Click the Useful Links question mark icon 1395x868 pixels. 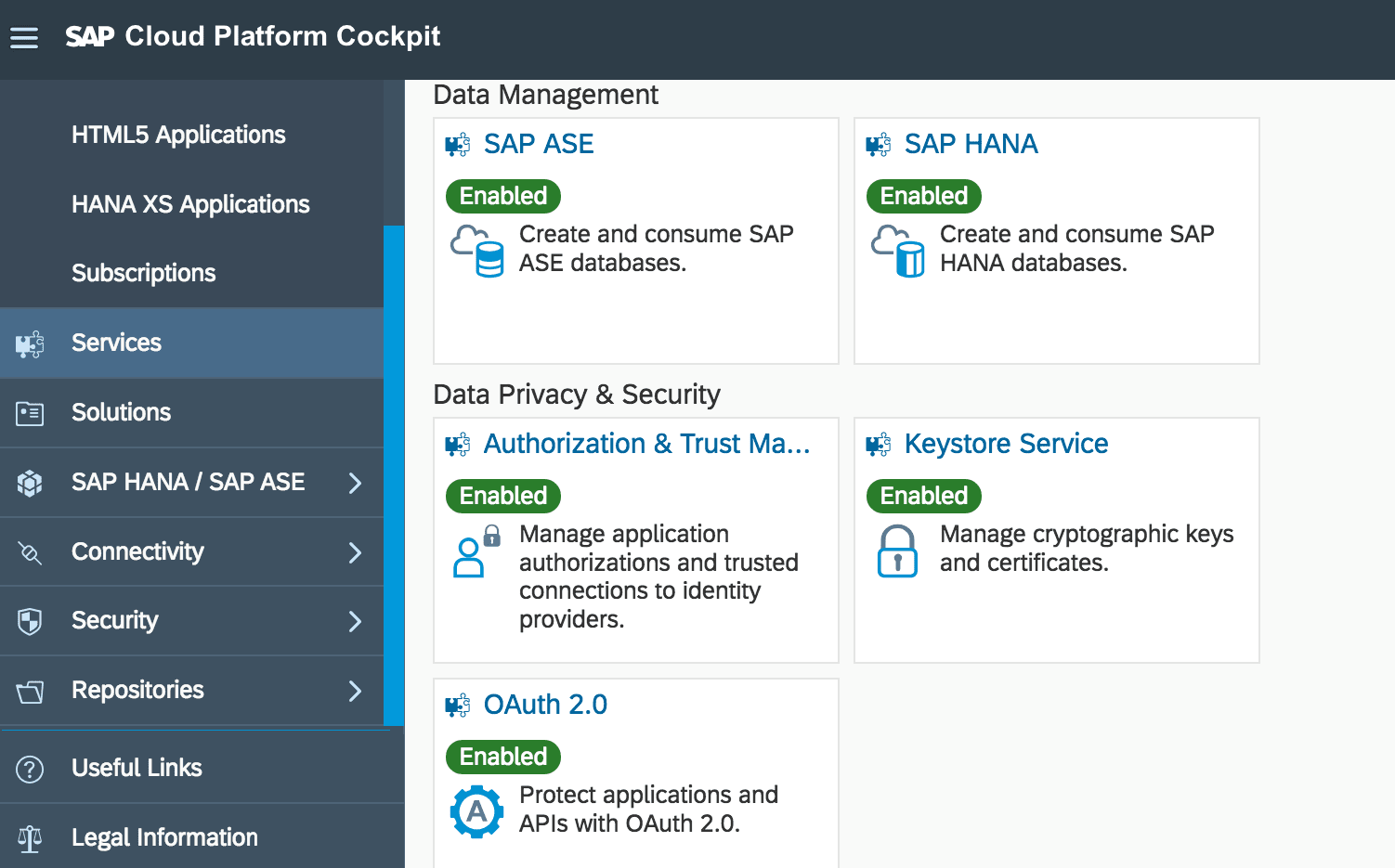pyautogui.click(x=30, y=769)
